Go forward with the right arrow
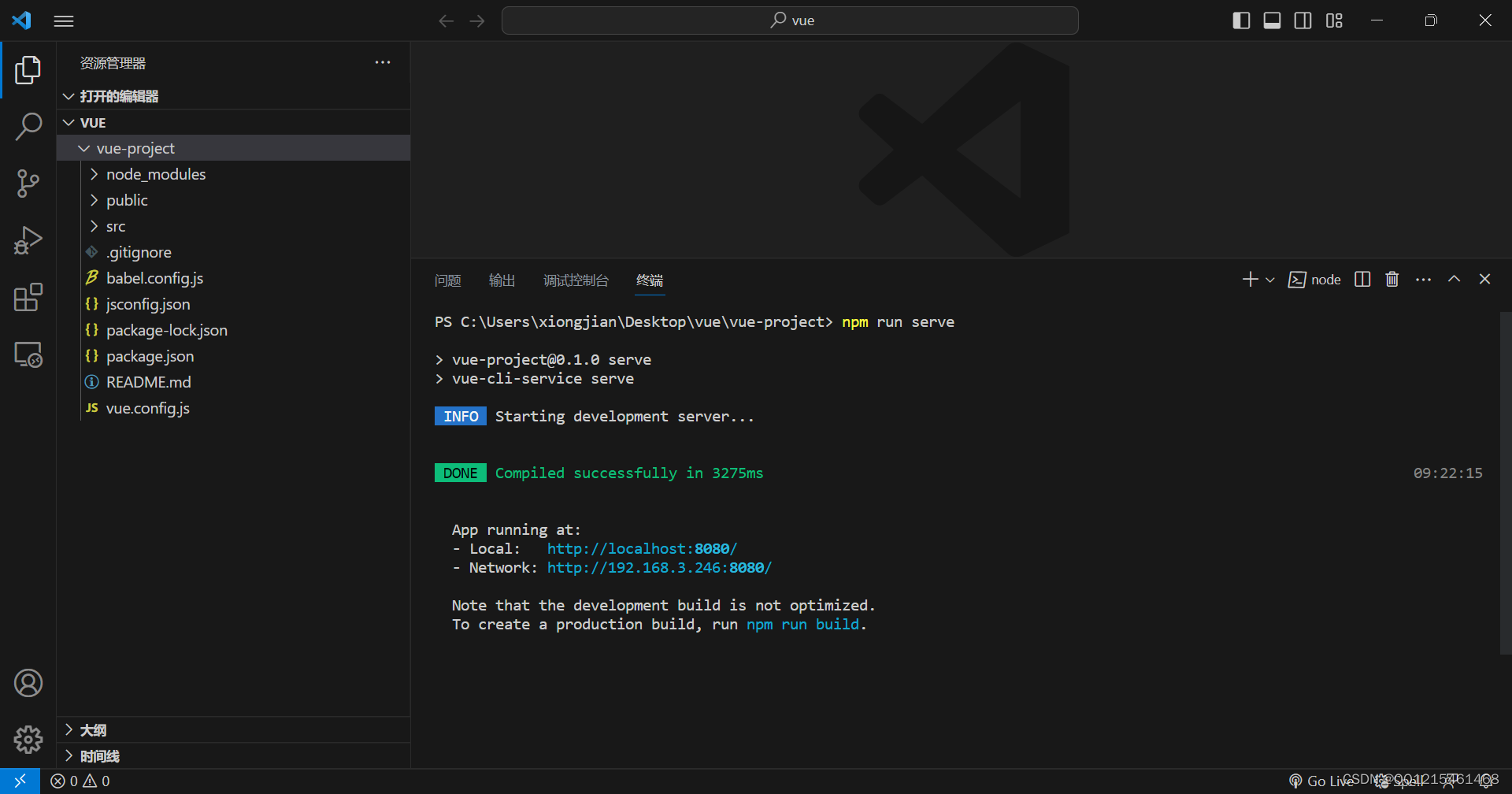Image resolution: width=1512 pixels, height=794 pixels. point(477,21)
